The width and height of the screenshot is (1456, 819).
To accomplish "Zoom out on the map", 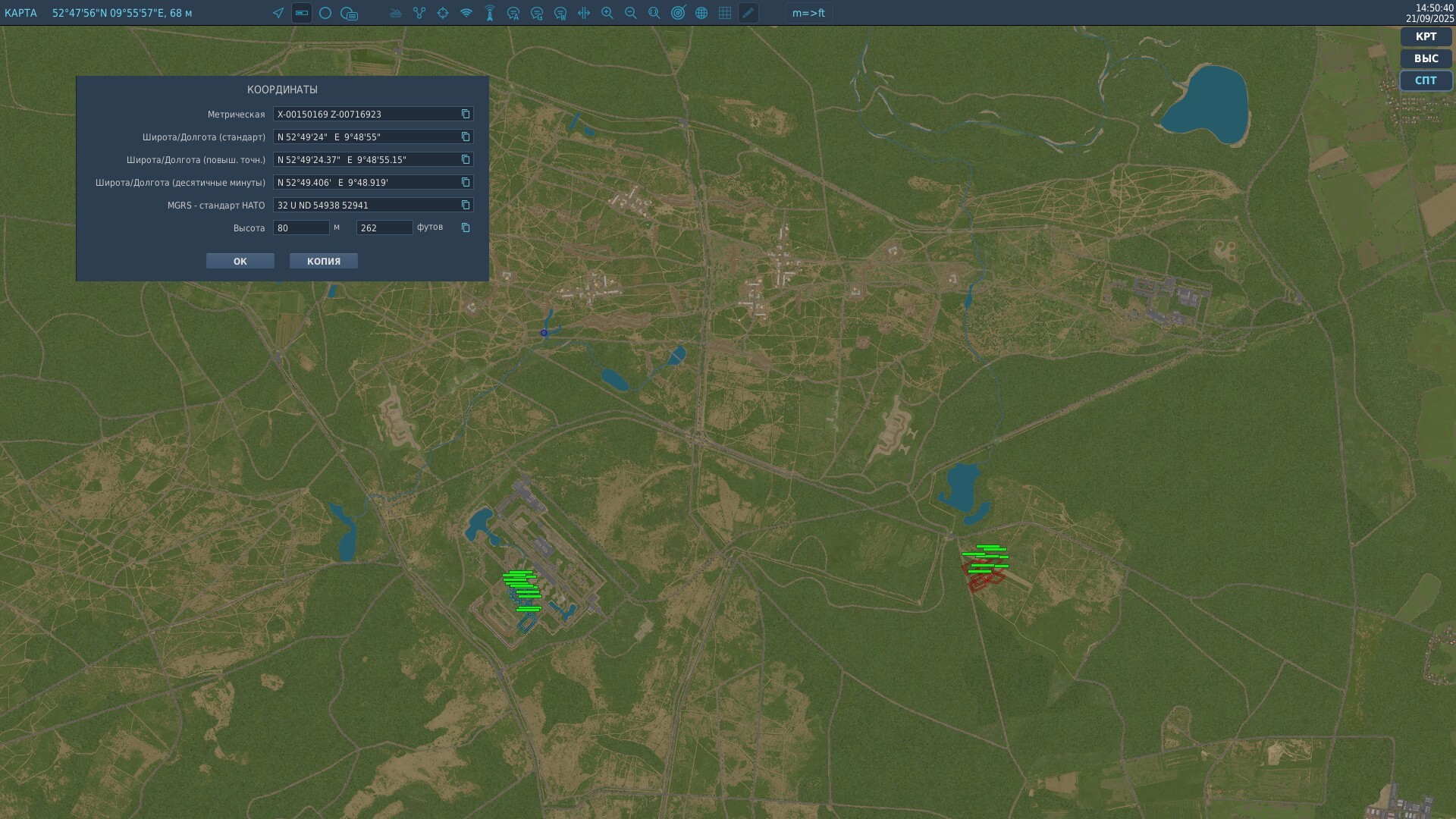I will [x=631, y=13].
